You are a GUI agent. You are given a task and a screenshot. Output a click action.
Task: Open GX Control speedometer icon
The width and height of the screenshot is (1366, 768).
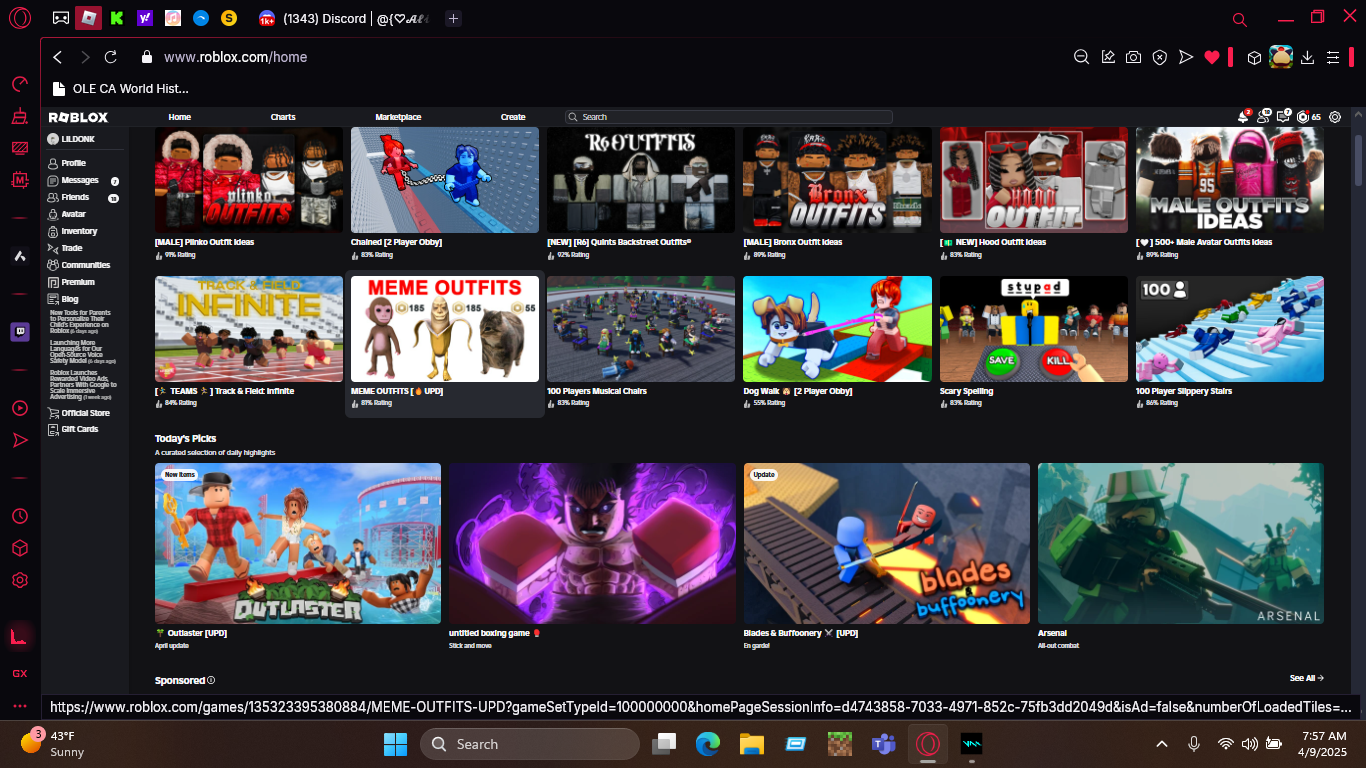(x=20, y=84)
